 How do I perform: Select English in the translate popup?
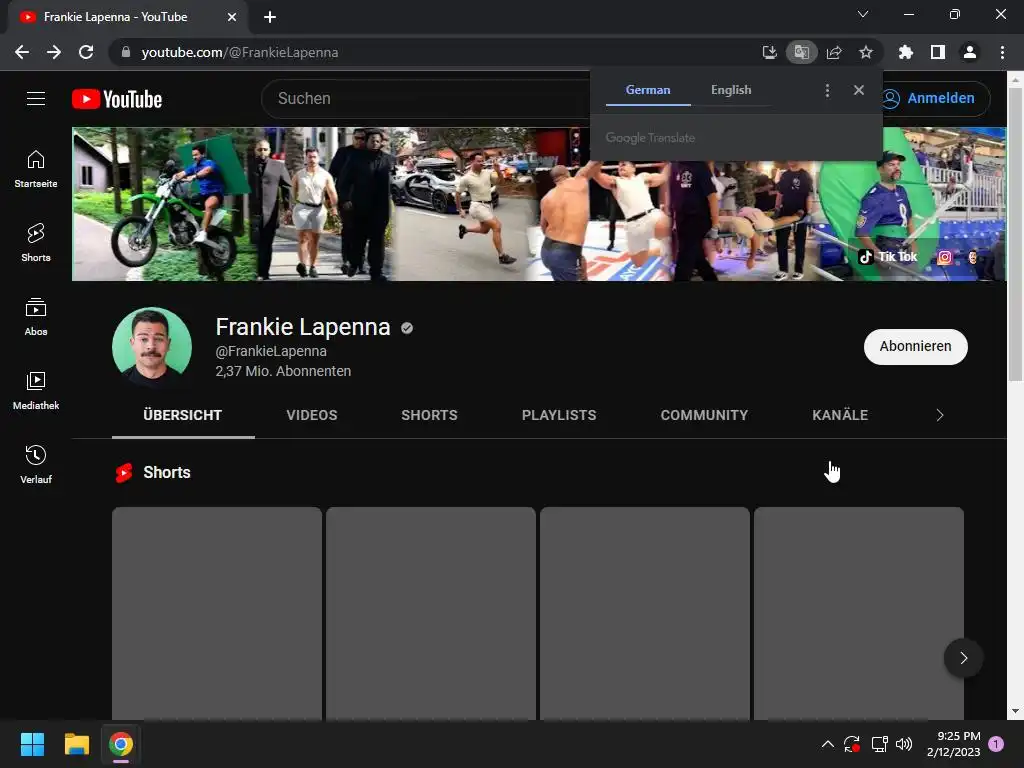(731, 90)
